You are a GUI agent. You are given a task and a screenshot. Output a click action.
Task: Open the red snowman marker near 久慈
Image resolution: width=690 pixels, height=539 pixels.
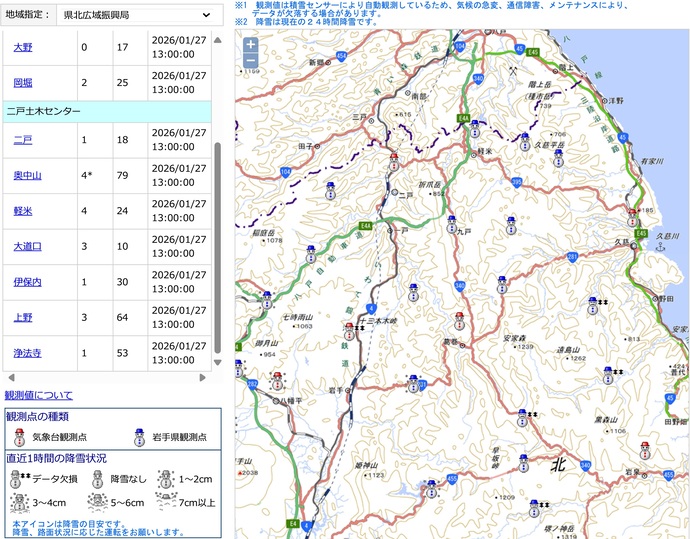click(632, 218)
